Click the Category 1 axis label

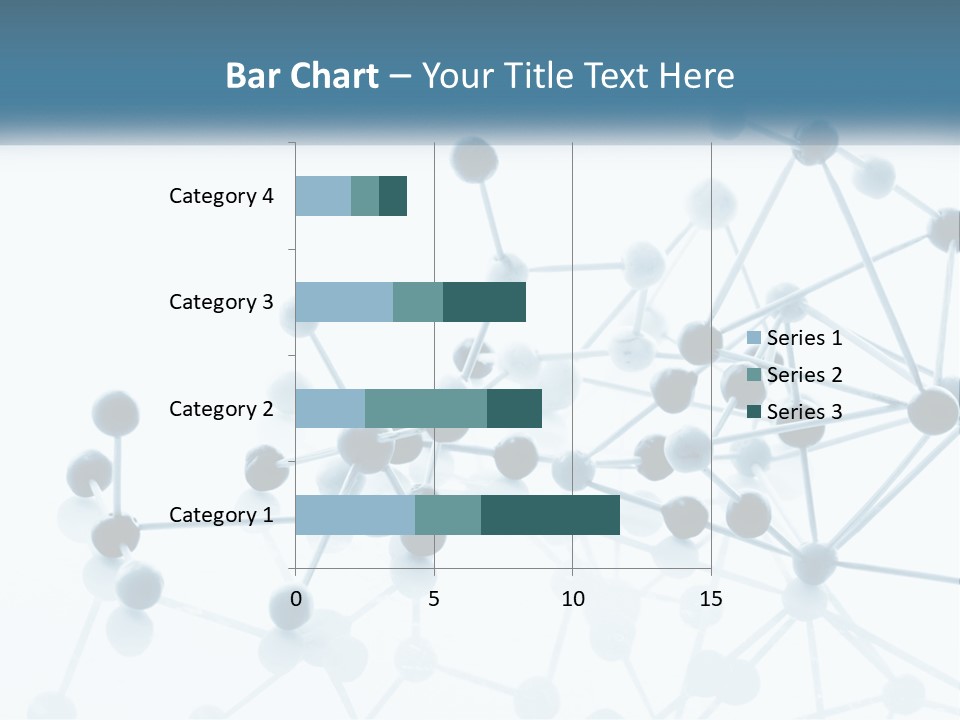coord(221,515)
